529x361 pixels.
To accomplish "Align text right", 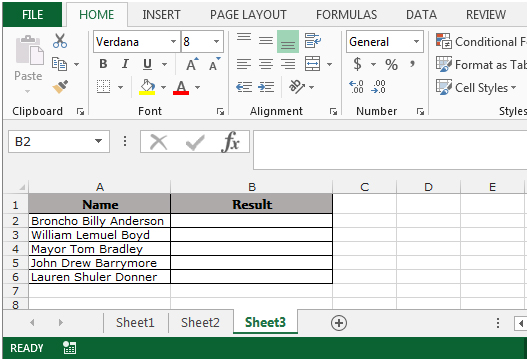I will pos(288,64).
